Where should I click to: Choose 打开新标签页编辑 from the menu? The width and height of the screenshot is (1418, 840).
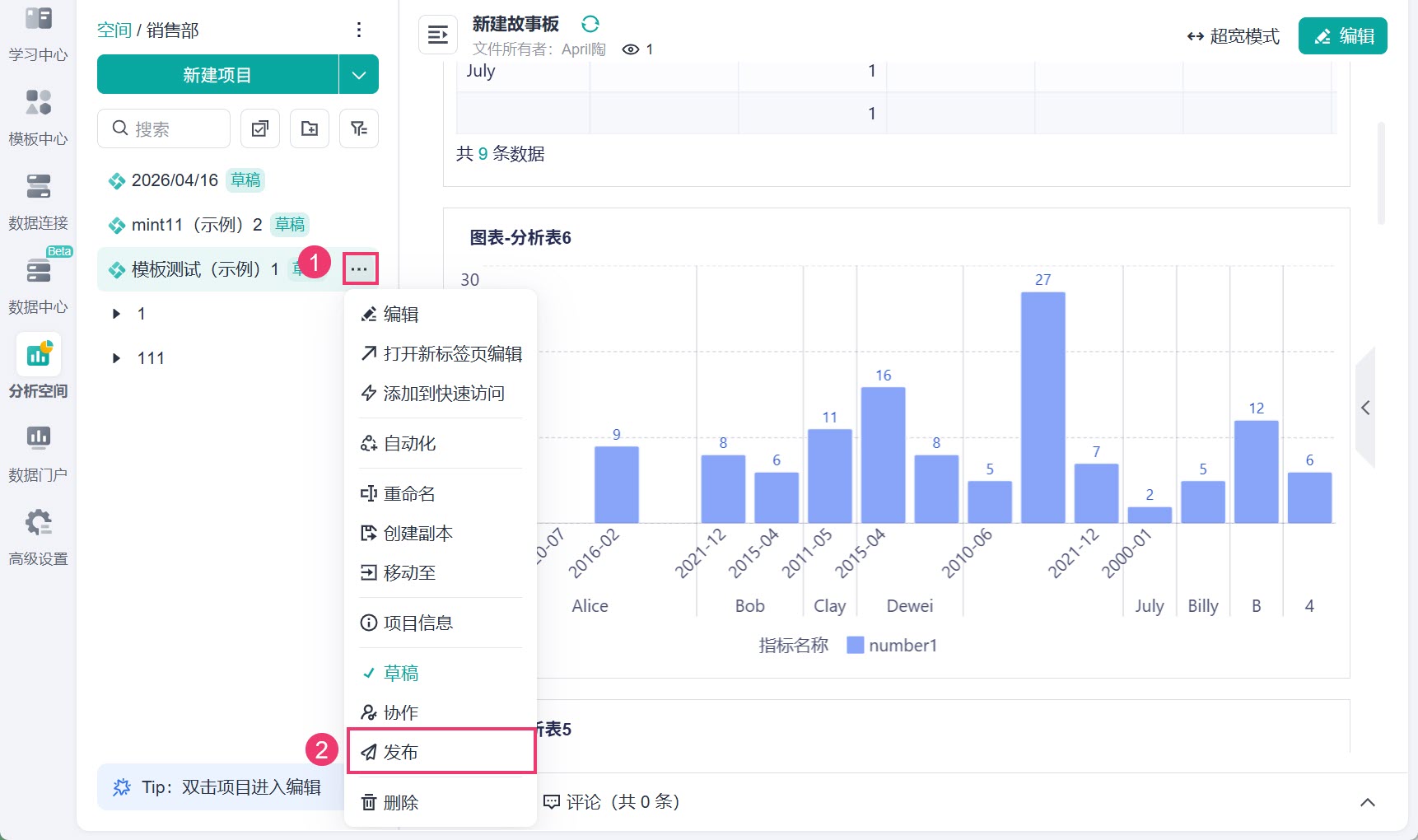[x=441, y=353]
